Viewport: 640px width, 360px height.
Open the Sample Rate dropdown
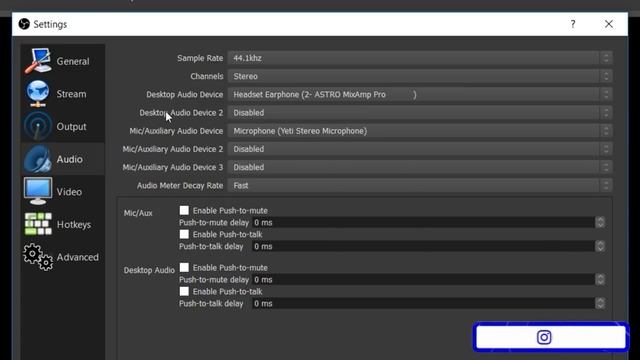coord(420,58)
